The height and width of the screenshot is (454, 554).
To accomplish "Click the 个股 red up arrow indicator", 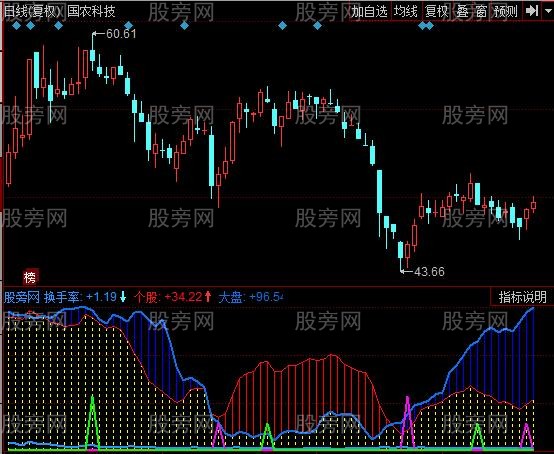I will 208,296.
